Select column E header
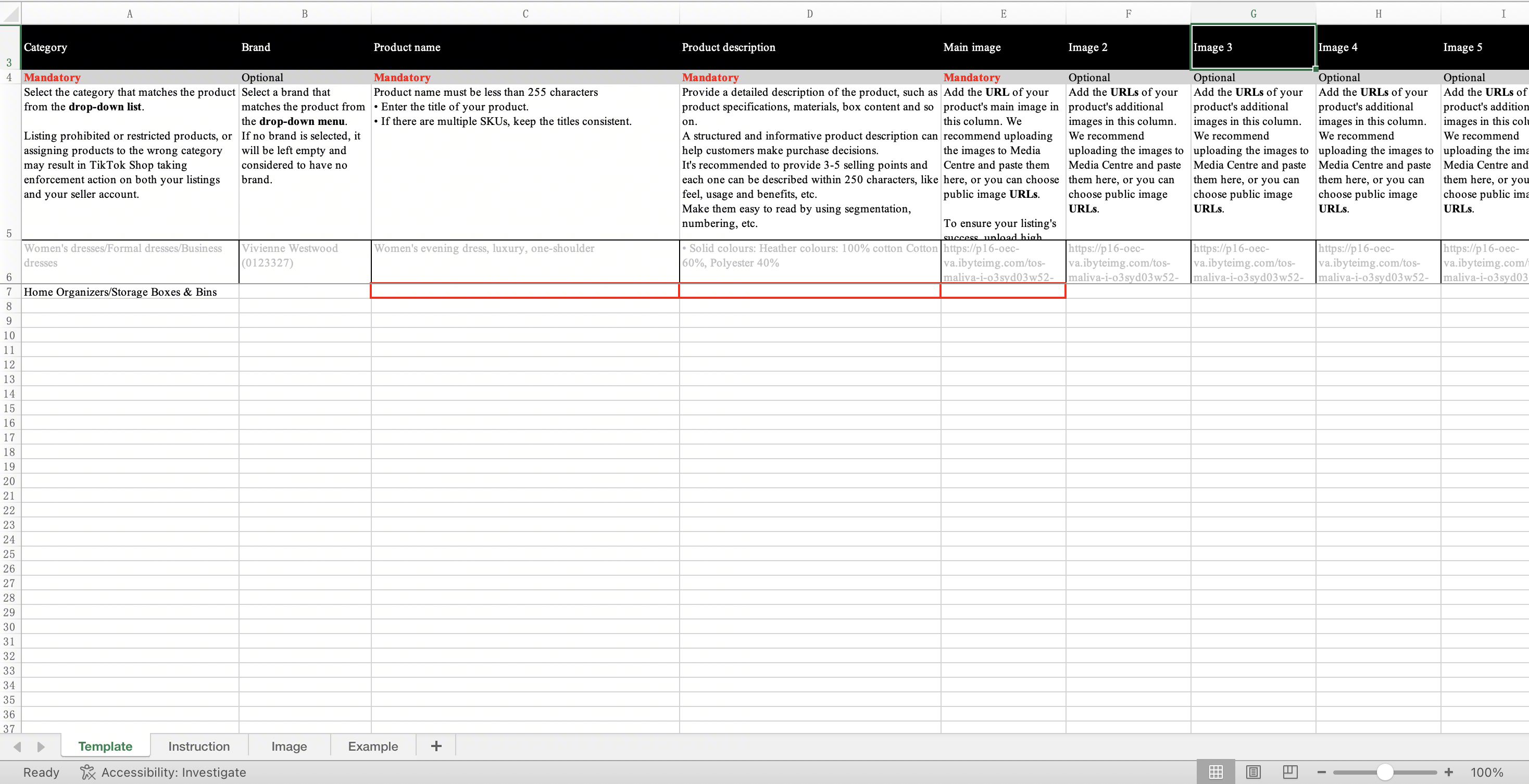This screenshot has height=784, width=1529. [x=1003, y=14]
